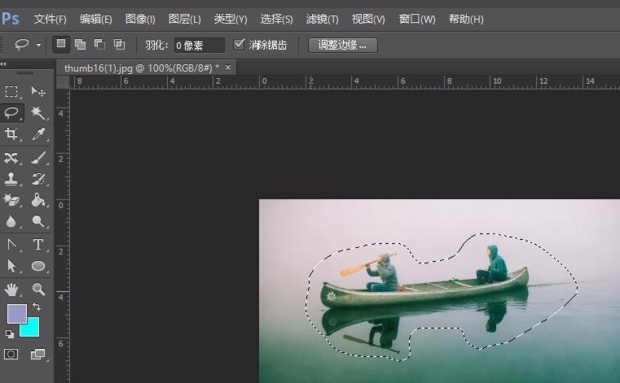Select the Lasso tool in the toolbox
The width and height of the screenshot is (620, 383).
pos(11,113)
